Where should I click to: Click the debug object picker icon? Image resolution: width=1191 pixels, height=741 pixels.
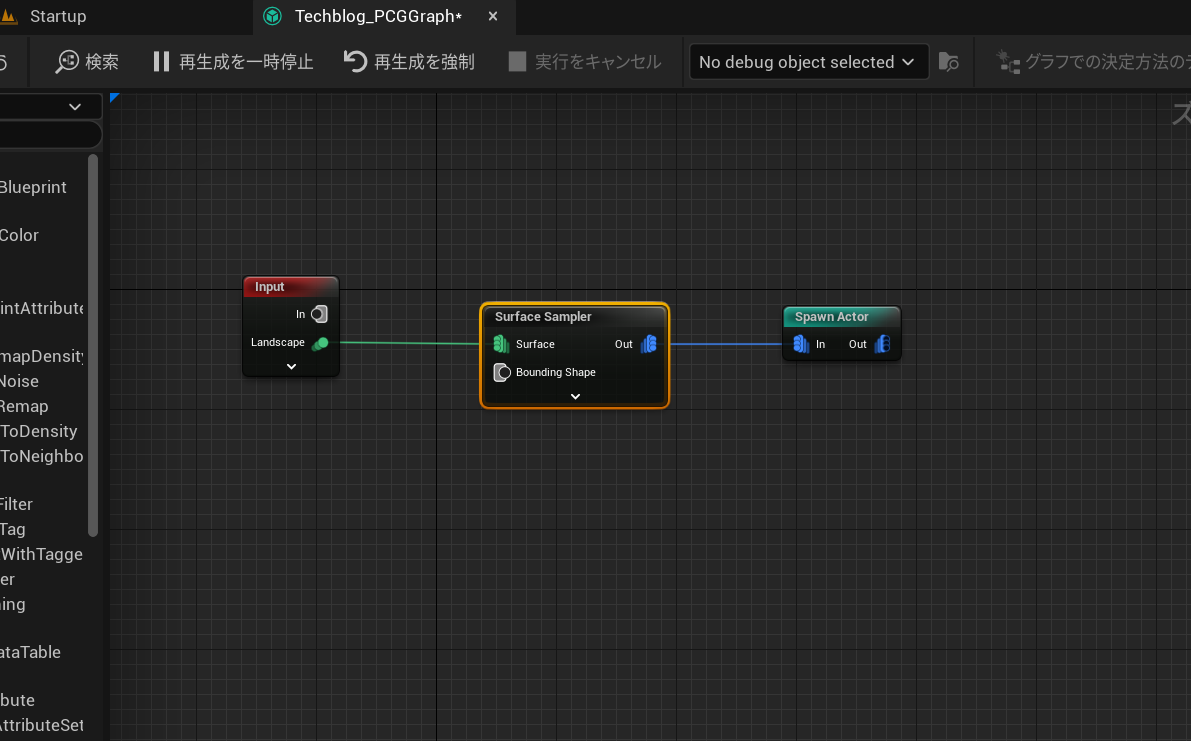948,62
